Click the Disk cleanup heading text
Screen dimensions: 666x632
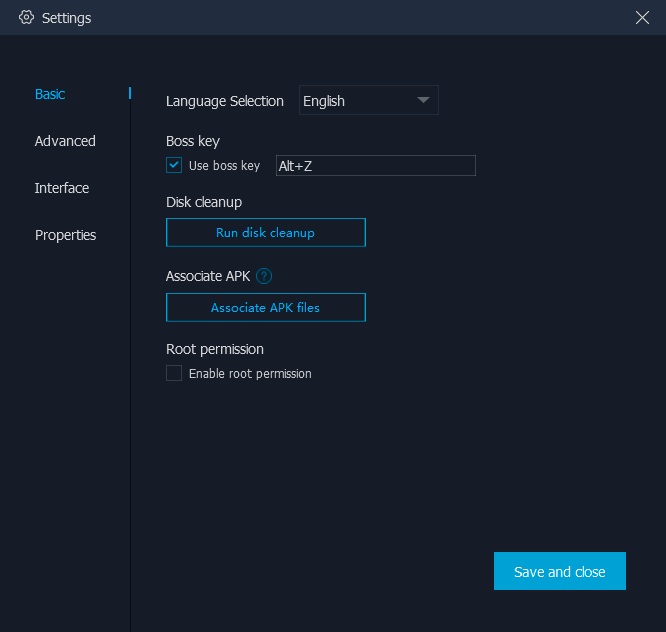(x=204, y=202)
